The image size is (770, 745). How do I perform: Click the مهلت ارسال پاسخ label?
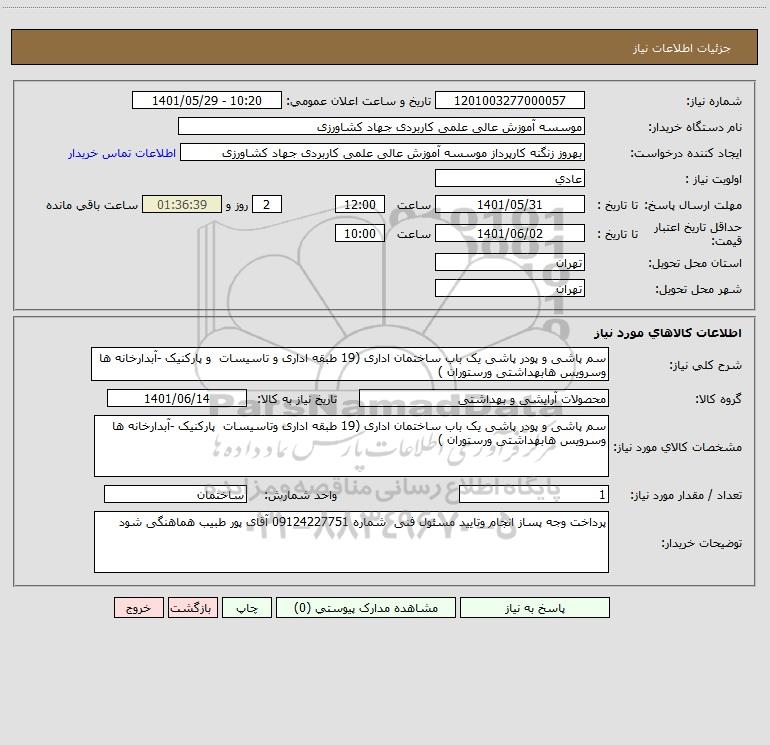click(694, 205)
